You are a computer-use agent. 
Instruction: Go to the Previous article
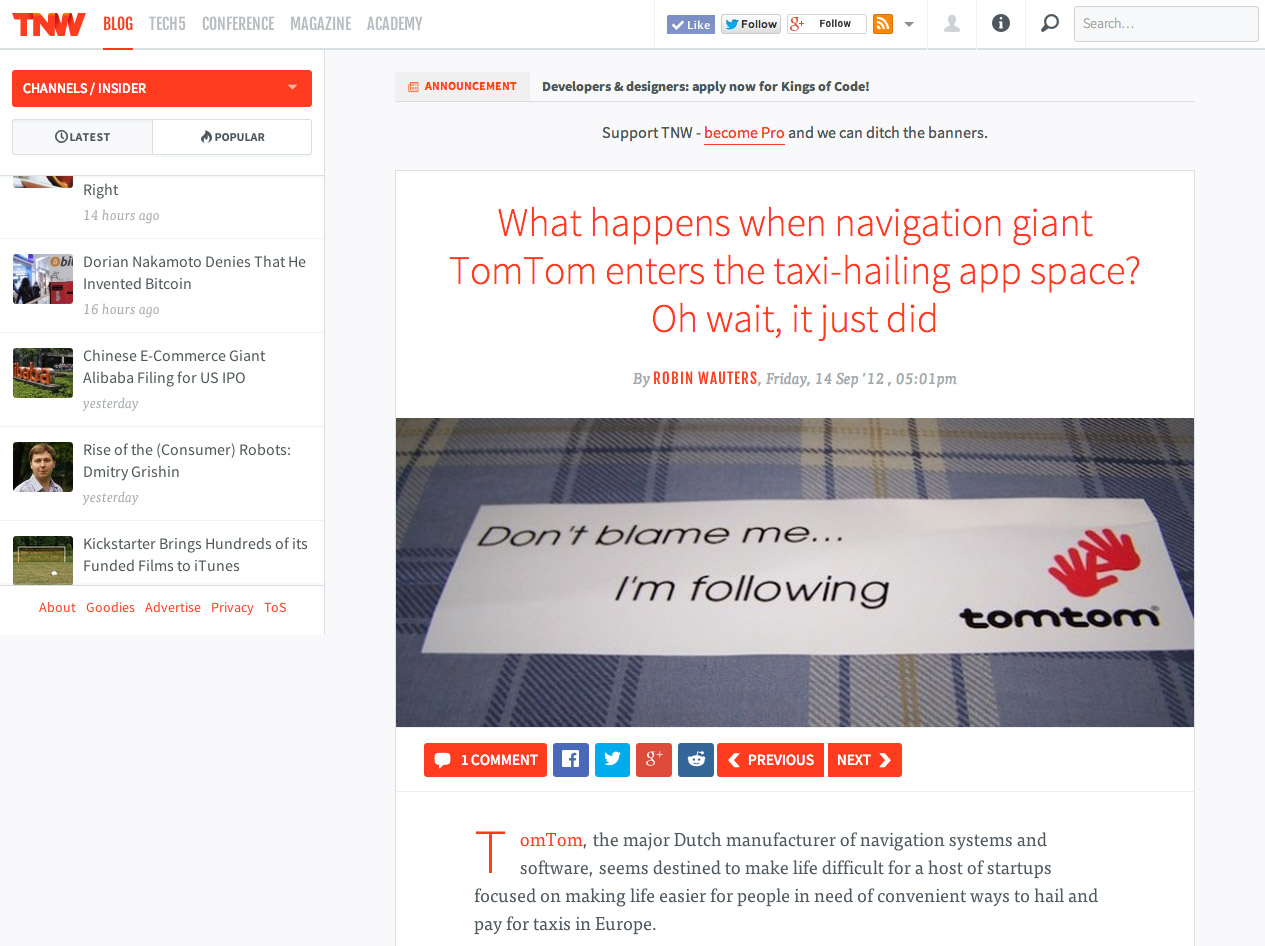coord(770,760)
